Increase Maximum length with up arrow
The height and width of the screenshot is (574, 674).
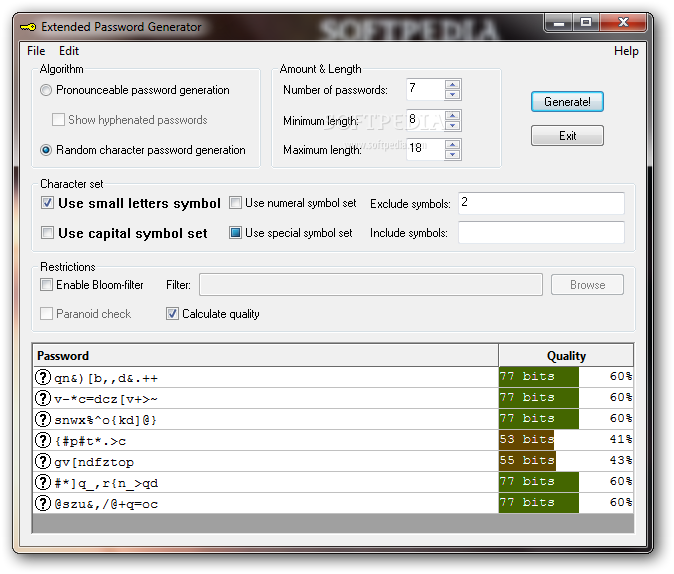tap(452, 144)
